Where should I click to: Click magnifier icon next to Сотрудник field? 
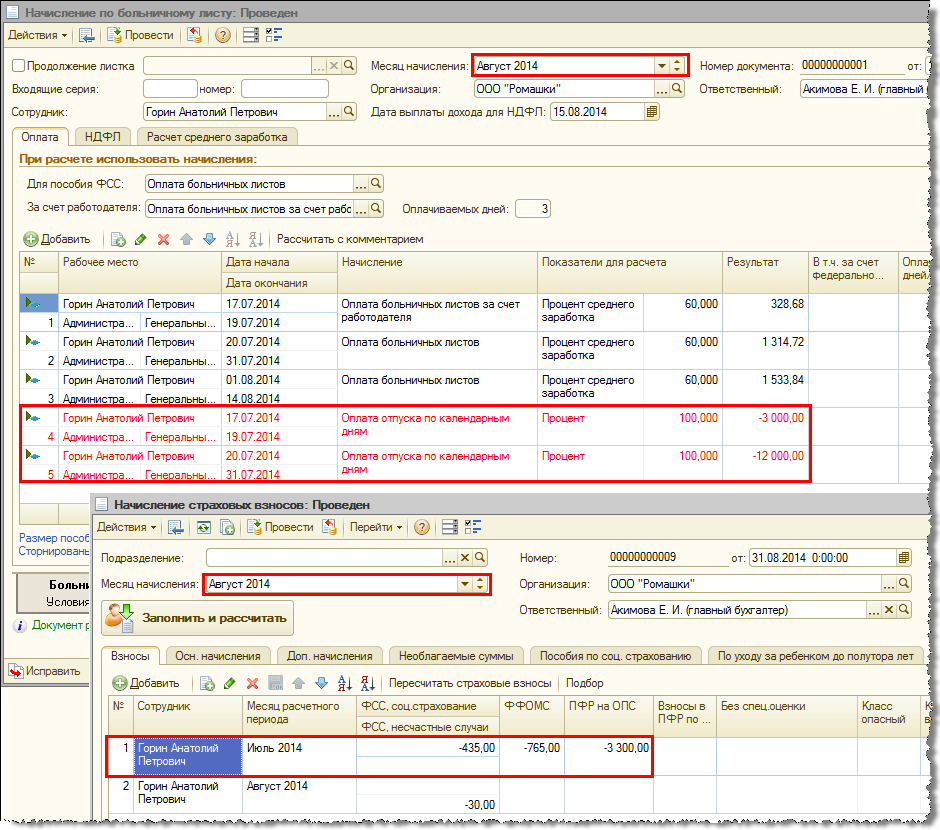pyautogui.click(x=349, y=112)
